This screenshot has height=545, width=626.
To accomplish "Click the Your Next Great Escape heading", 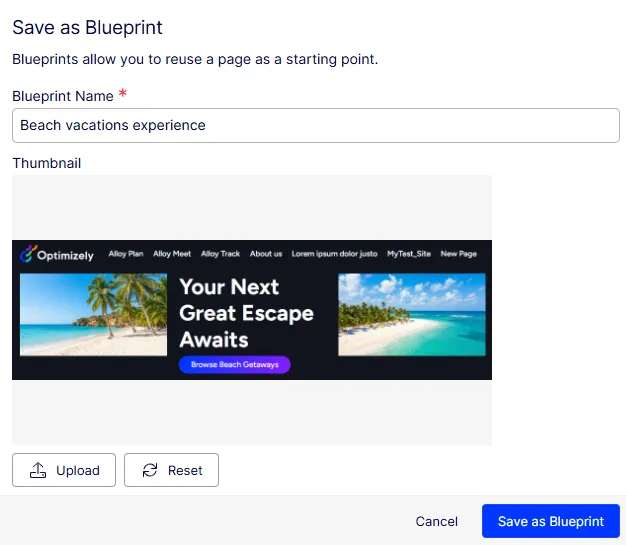I will (246, 313).
